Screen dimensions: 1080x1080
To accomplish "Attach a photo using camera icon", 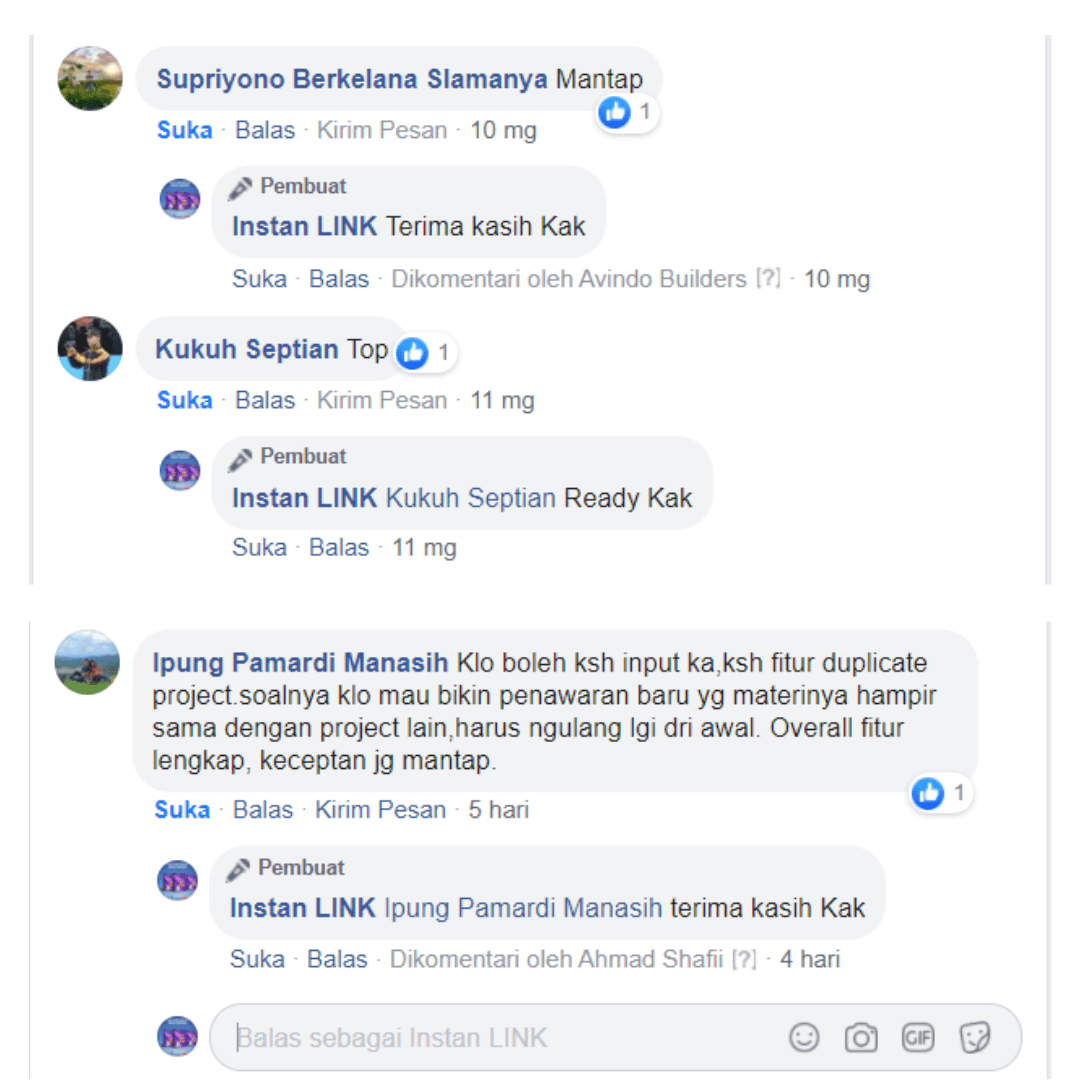I will coord(861,1037).
